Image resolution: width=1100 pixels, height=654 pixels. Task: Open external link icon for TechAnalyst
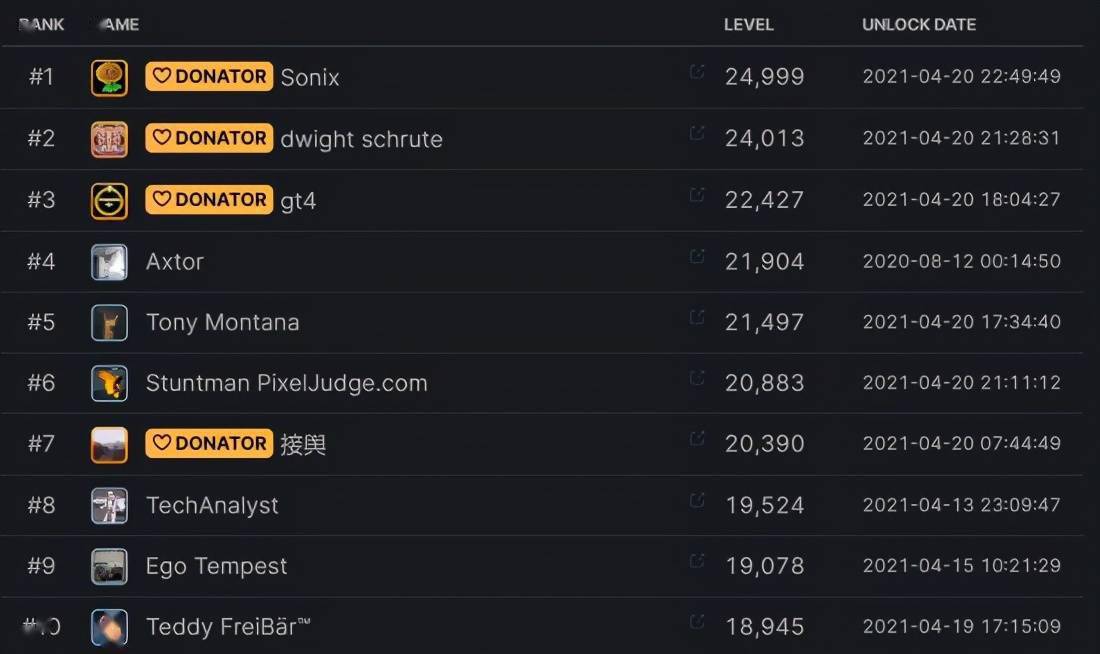(x=697, y=500)
